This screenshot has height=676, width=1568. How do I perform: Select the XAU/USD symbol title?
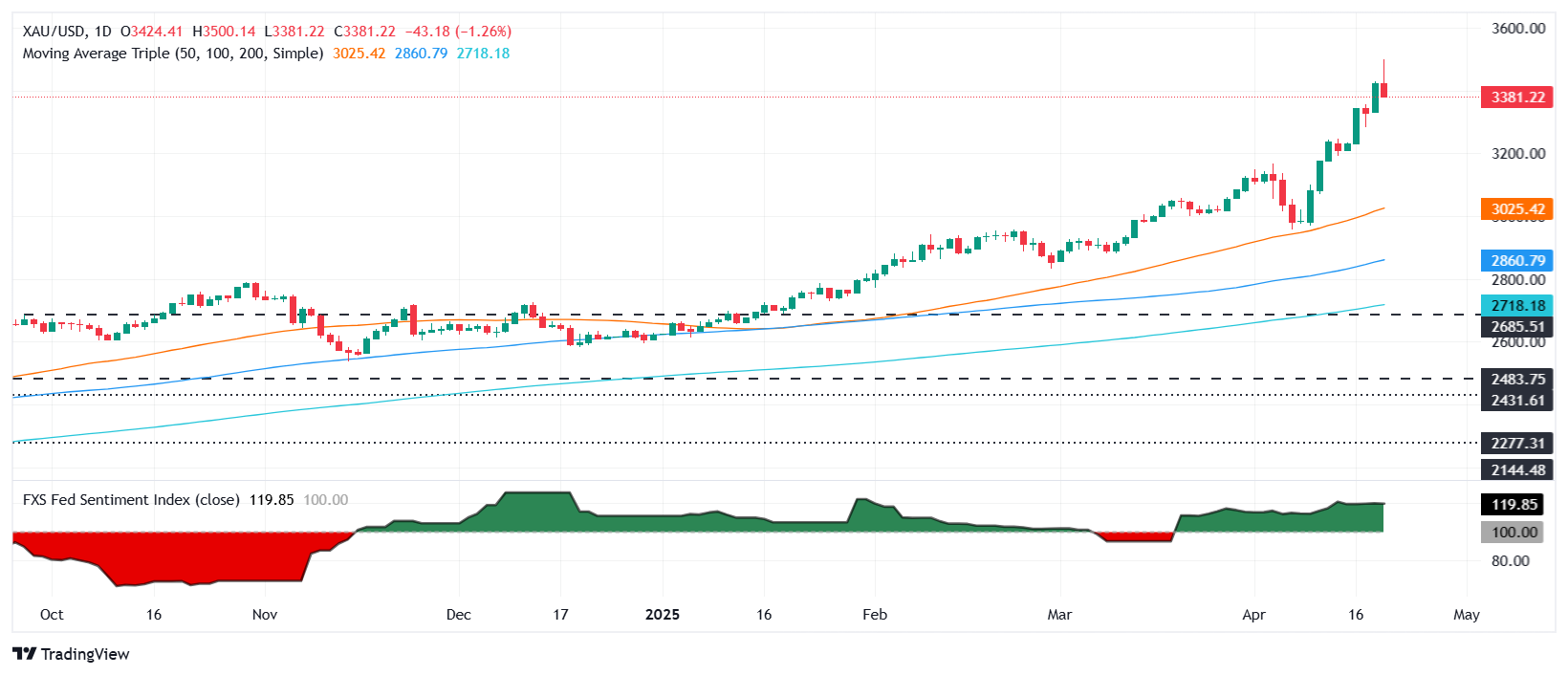click(54, 32)
